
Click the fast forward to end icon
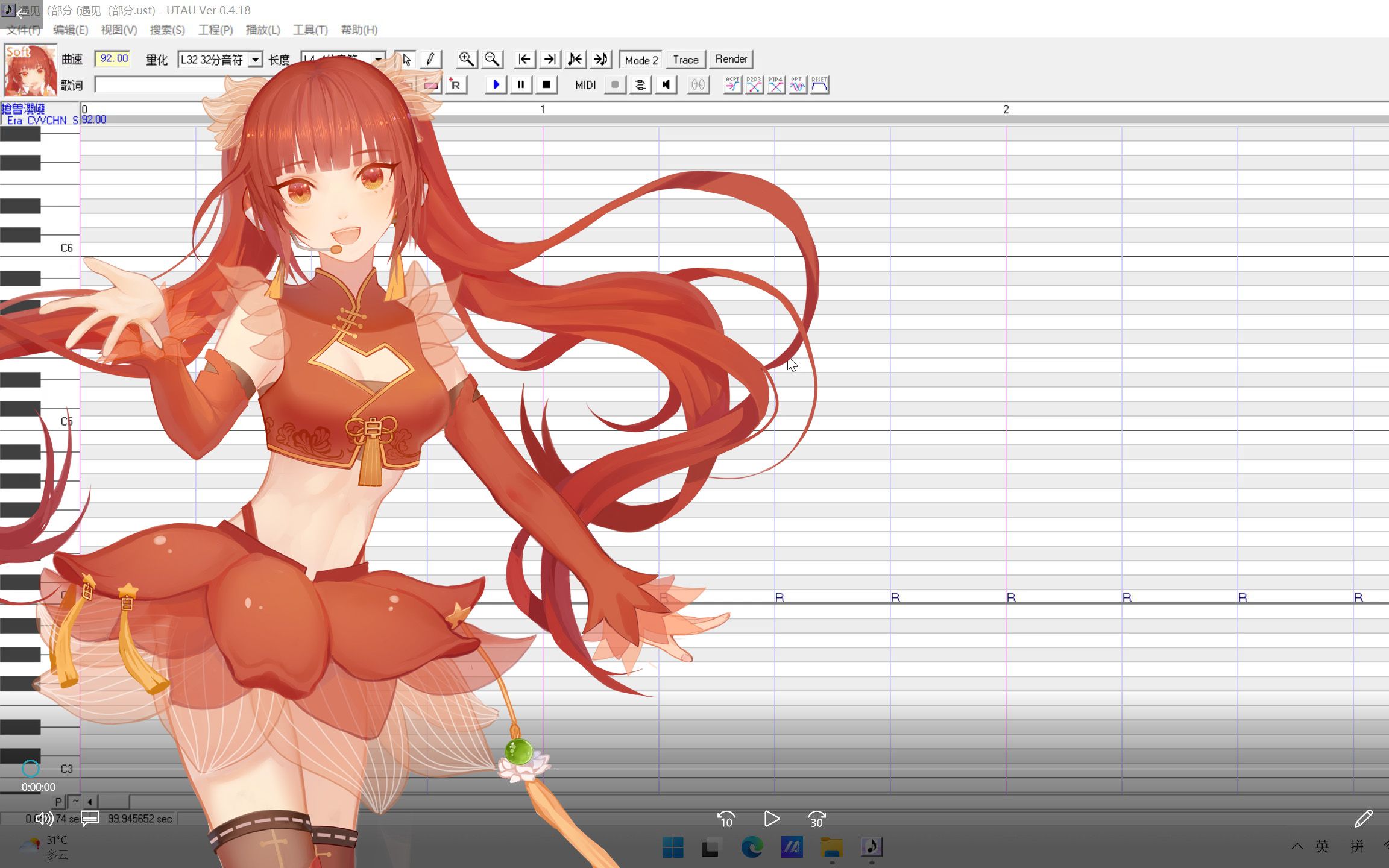550,59
